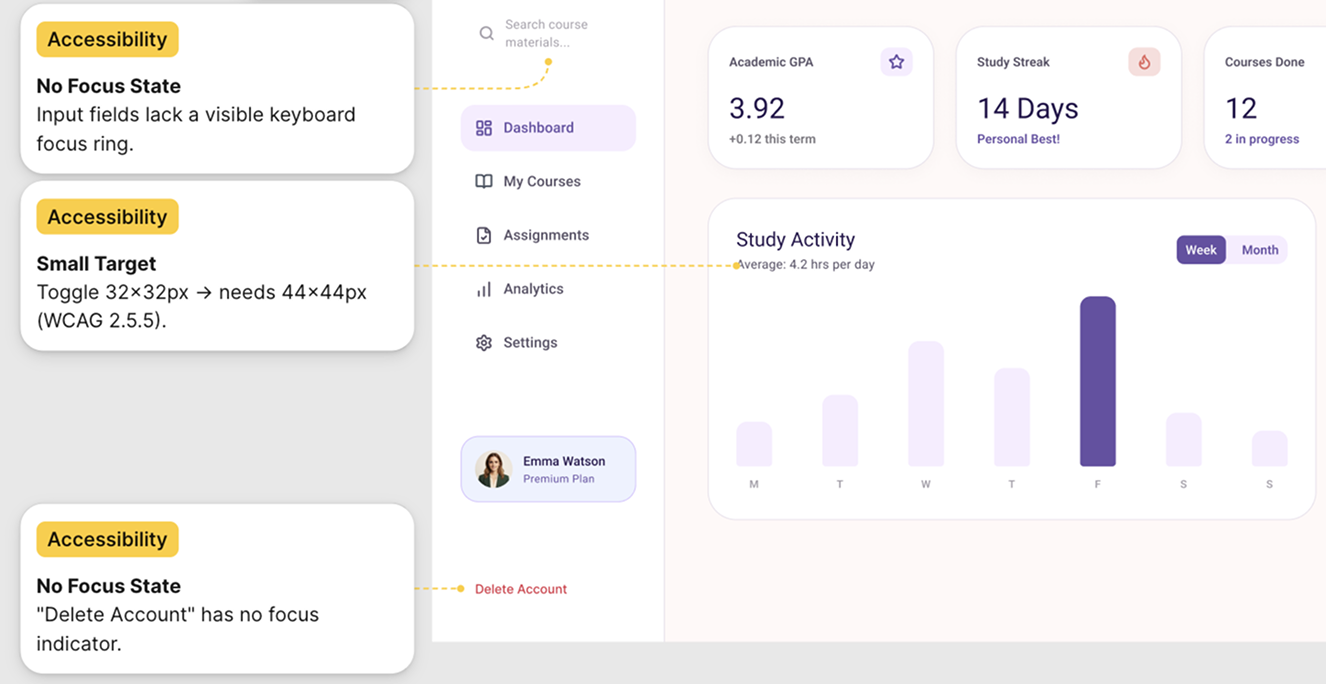
Task: Click the bar chart icon beside Analytics
Action: coord(484,289)
